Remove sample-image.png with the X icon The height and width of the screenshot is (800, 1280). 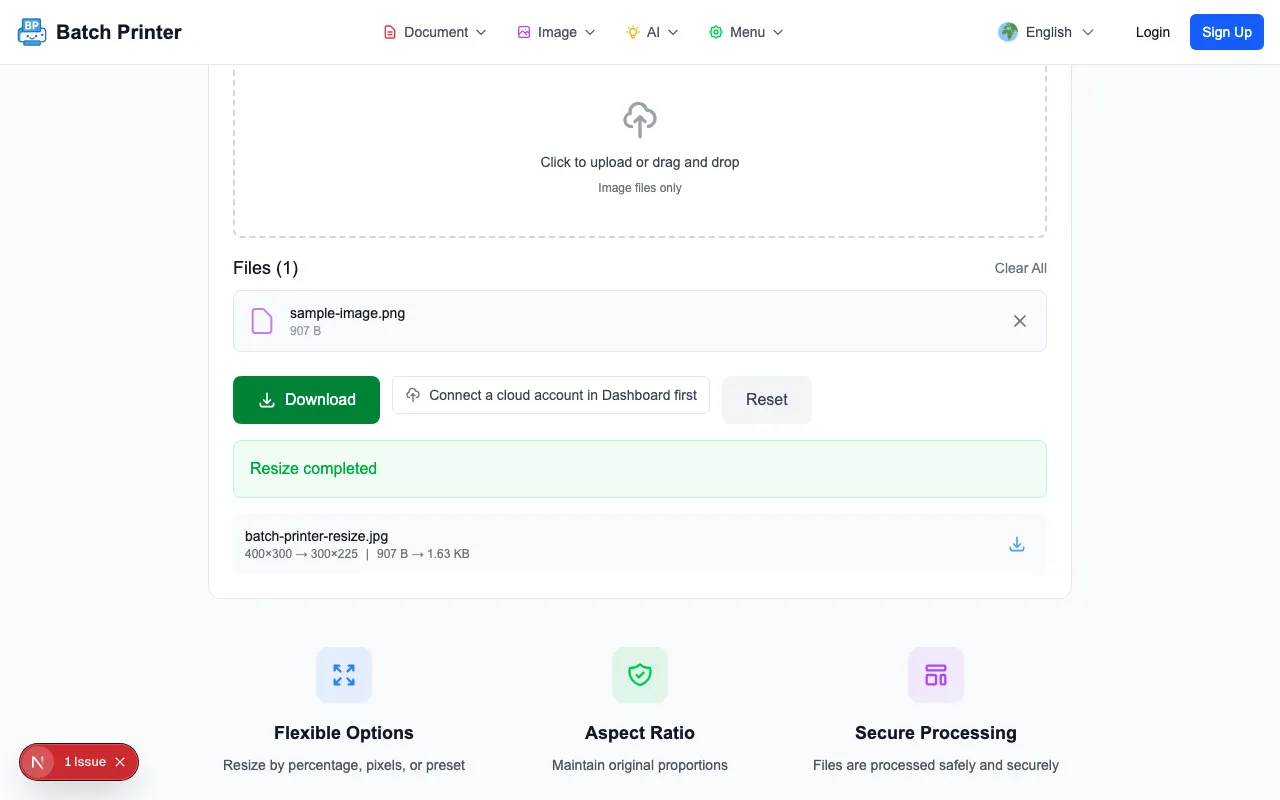pyautogui.click(x=1020, y=321)
